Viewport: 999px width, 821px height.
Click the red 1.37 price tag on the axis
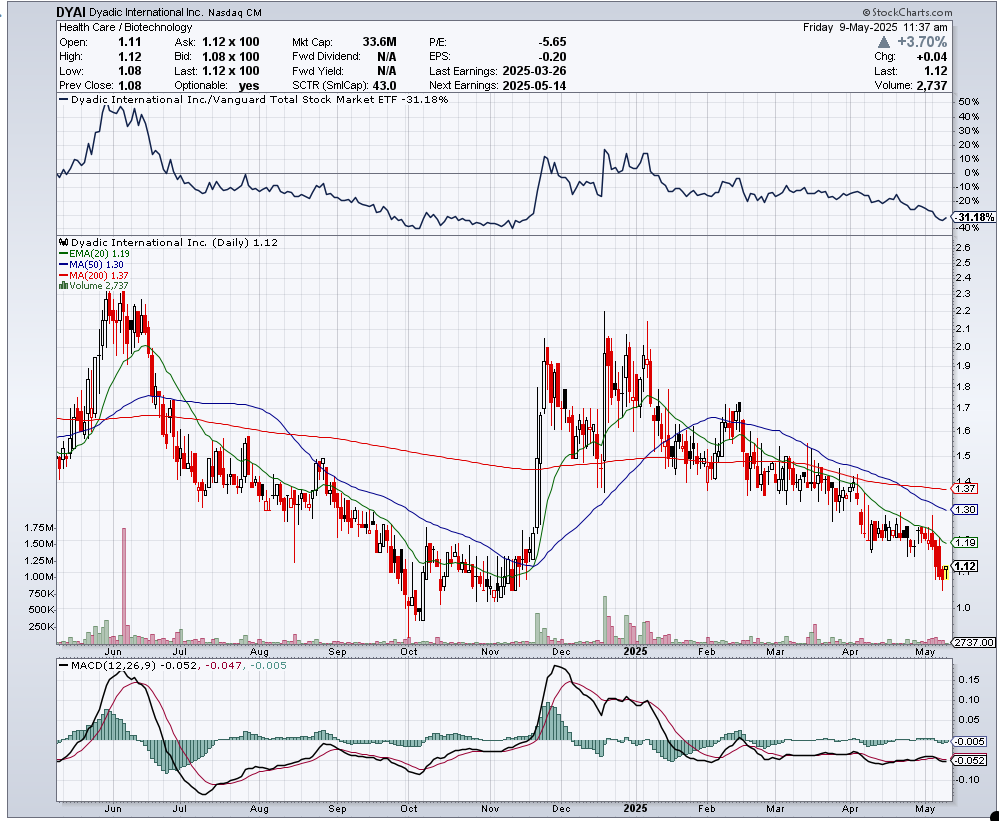tap(965, 489)
